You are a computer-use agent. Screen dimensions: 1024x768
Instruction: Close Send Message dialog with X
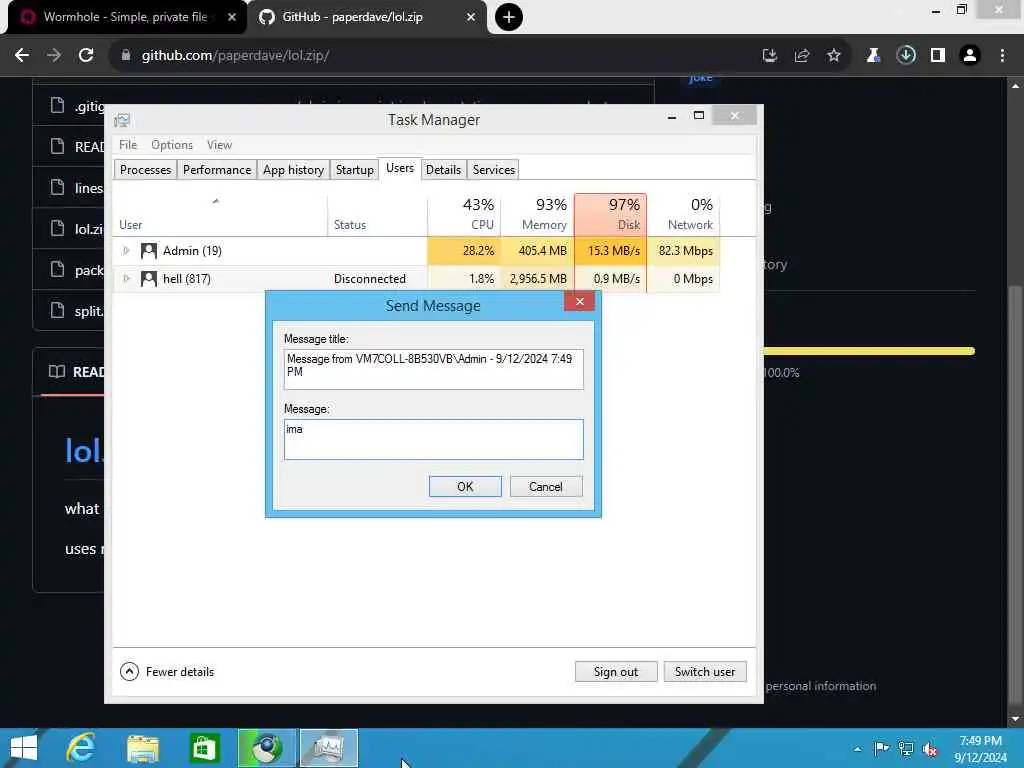579,301
